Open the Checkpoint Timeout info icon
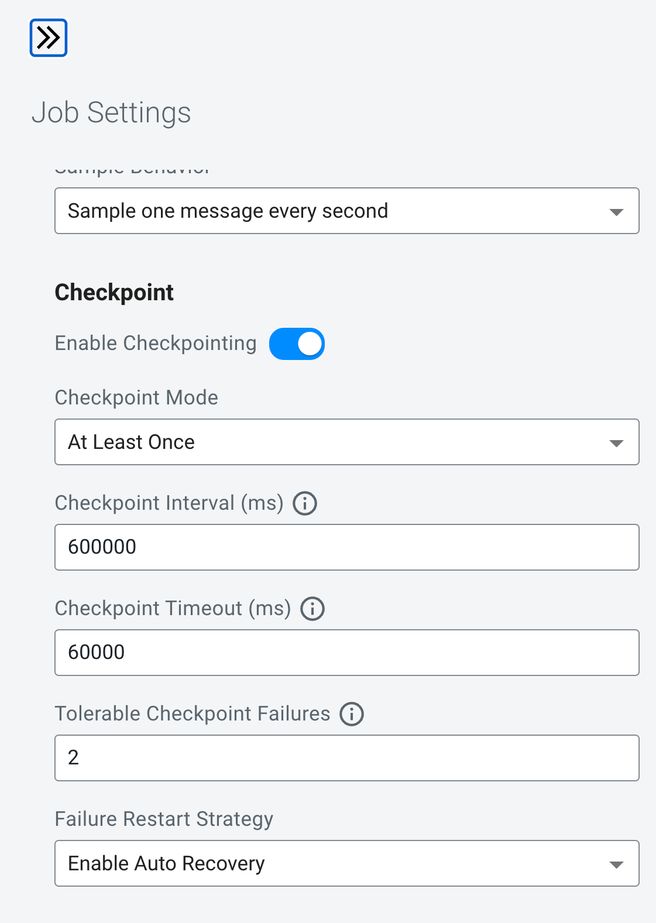The width and height of the screenshot is (656, 923). pos(313,609)
